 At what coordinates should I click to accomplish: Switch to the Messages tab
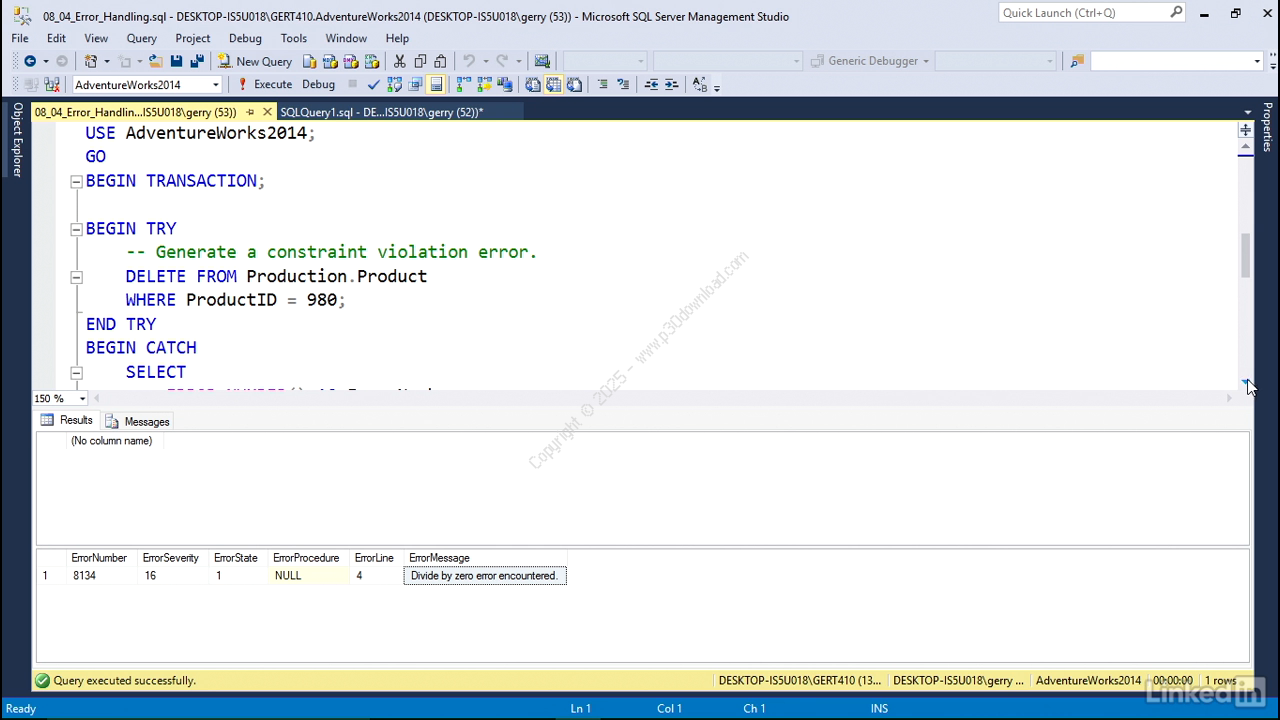coord(137,421)
